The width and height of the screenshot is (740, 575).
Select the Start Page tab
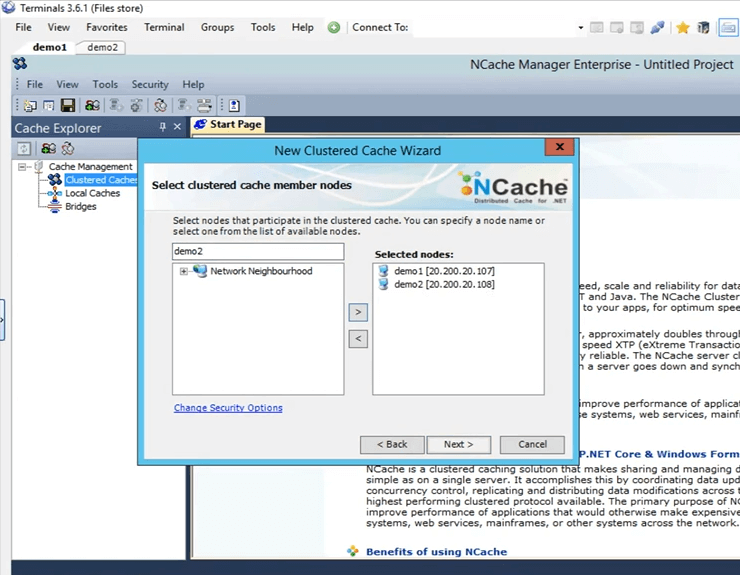[x=228, y=124]
